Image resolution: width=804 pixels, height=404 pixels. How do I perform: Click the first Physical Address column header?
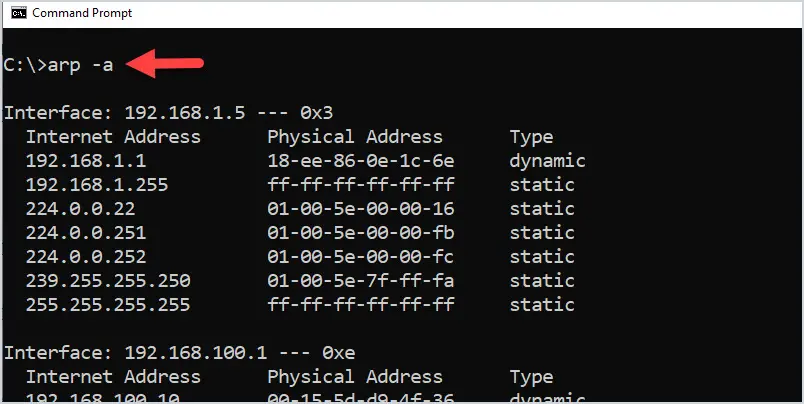pos(355,137)
